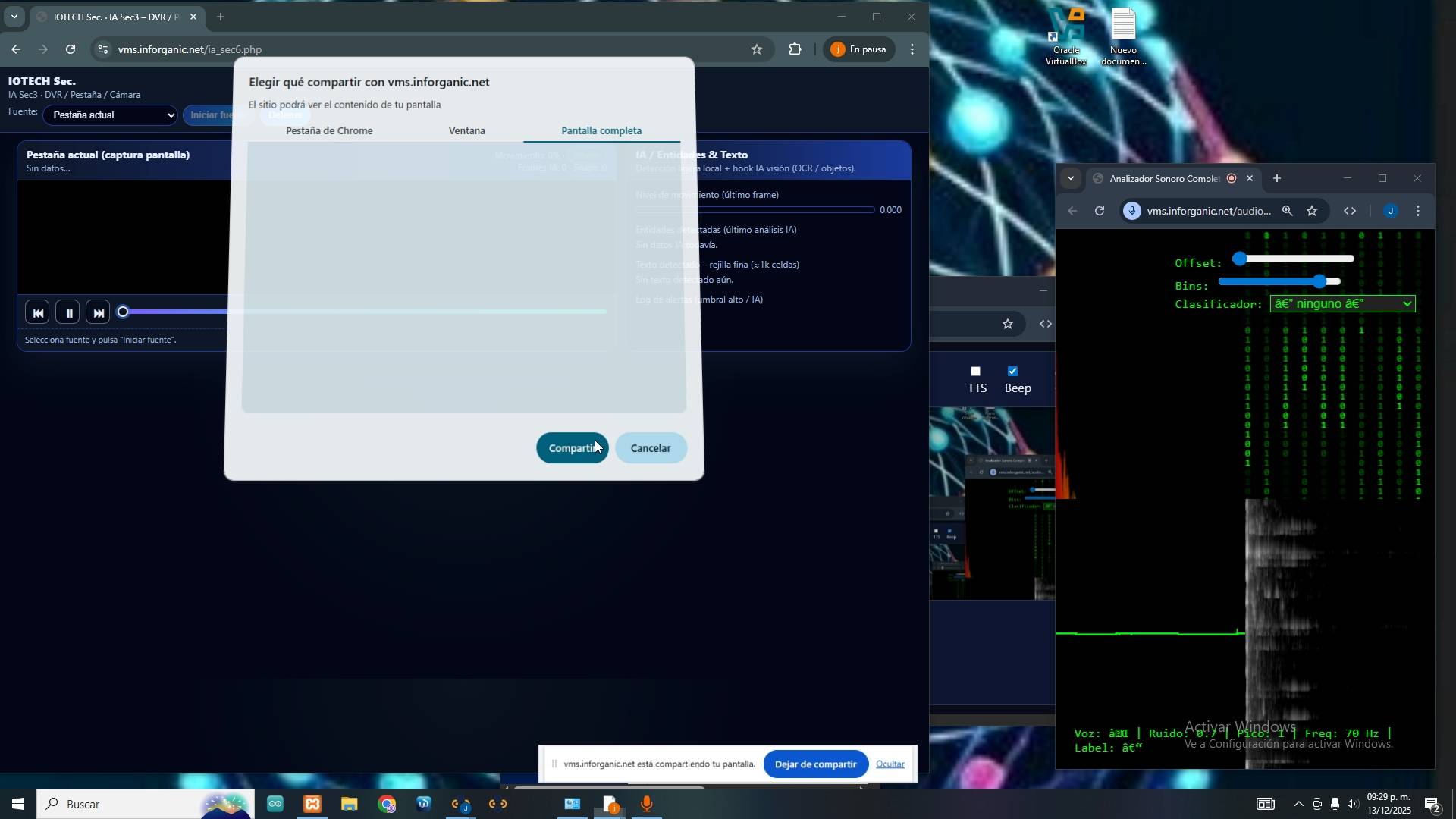
Task: Click the Bins slider handle
Action: pyautogui.click(x=1320, y=282)
